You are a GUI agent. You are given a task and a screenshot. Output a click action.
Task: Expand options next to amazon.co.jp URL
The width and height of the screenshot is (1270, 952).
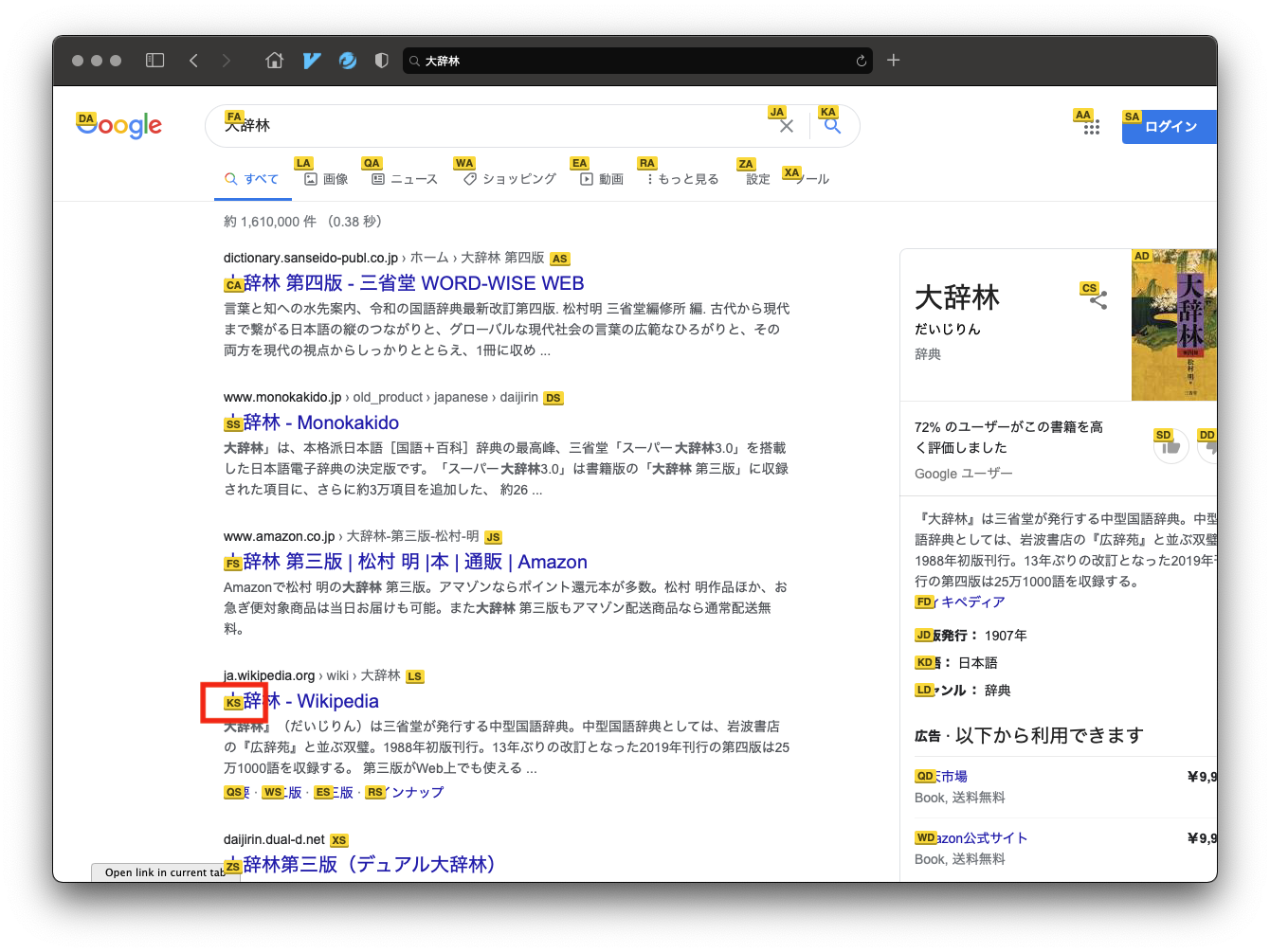(x=493, y=537)
